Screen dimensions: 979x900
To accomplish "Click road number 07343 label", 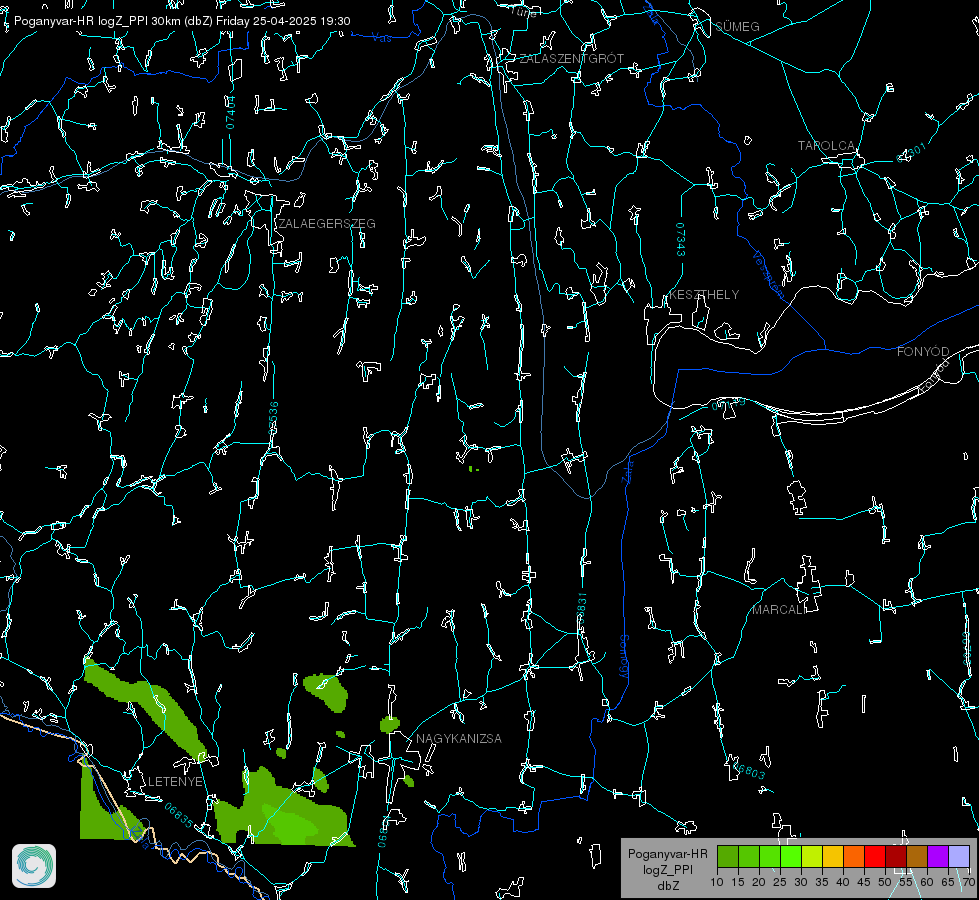I will tap(681, 240).
